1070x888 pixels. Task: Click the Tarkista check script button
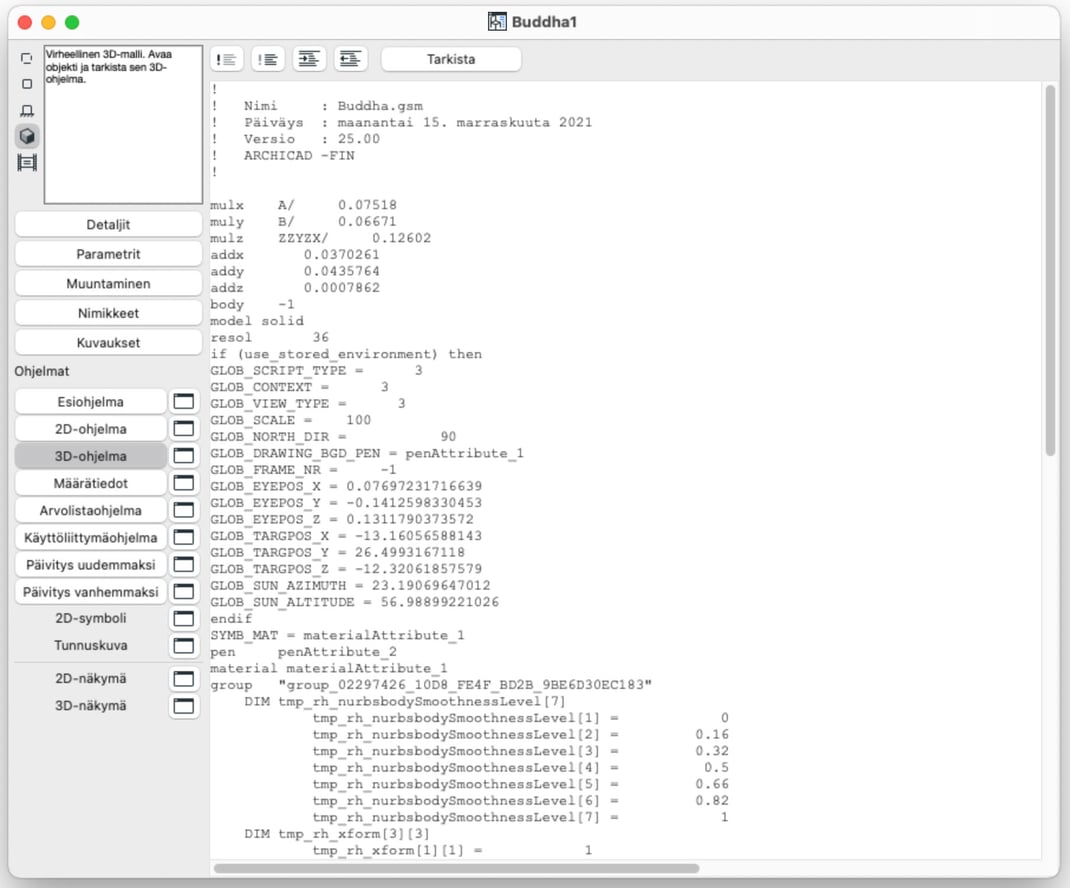[451, 59]
